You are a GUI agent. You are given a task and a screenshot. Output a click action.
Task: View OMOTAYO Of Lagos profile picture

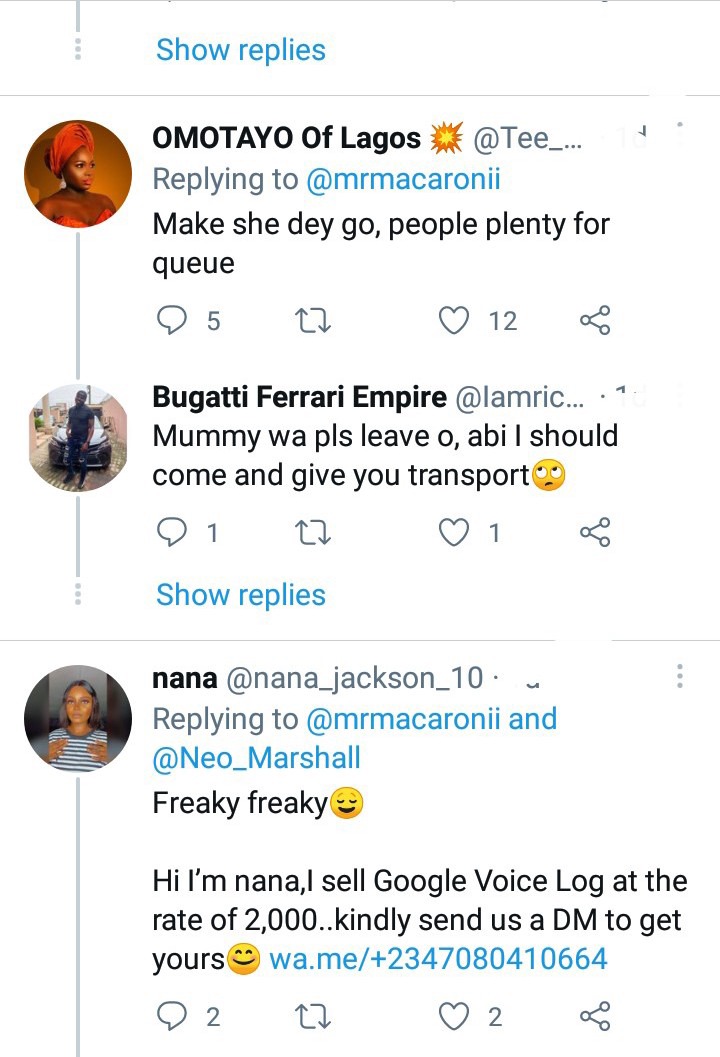click(78, 174)
